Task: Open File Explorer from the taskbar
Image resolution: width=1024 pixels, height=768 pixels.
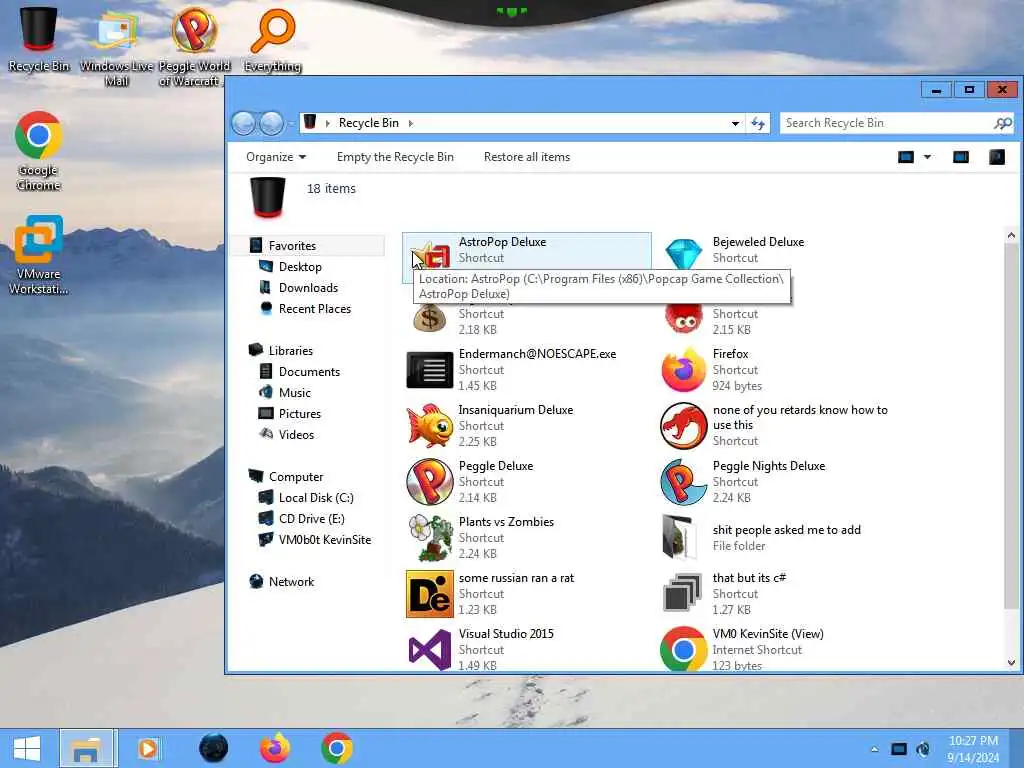Action: click(87, 748)
